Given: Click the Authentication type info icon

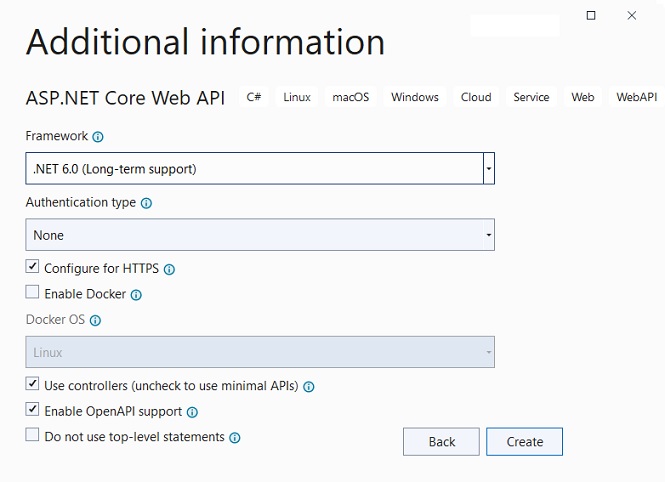Looking at the screenshot, I should click(146, 203).
